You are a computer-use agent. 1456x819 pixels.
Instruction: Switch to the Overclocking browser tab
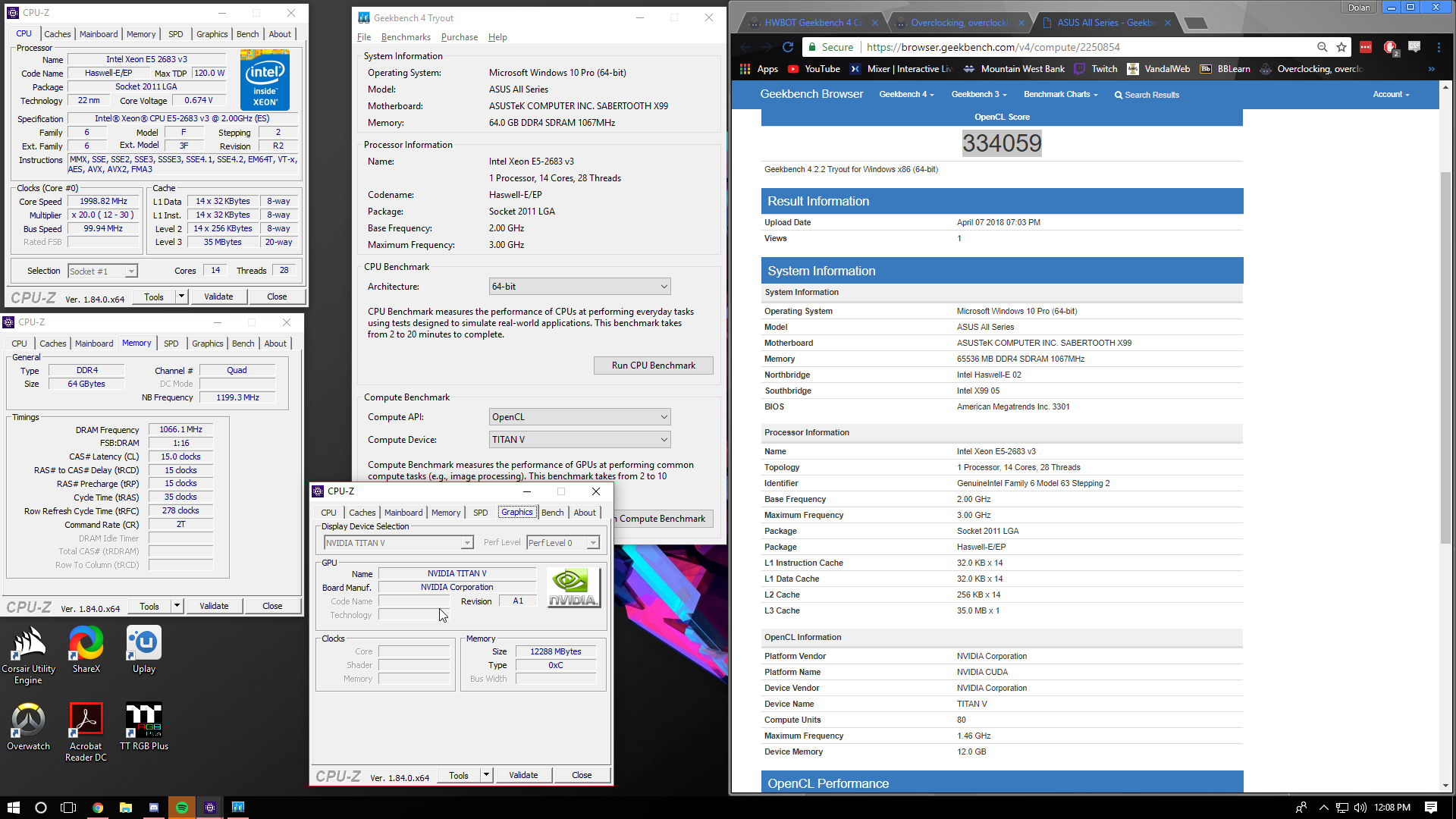(x=959, y=23)
